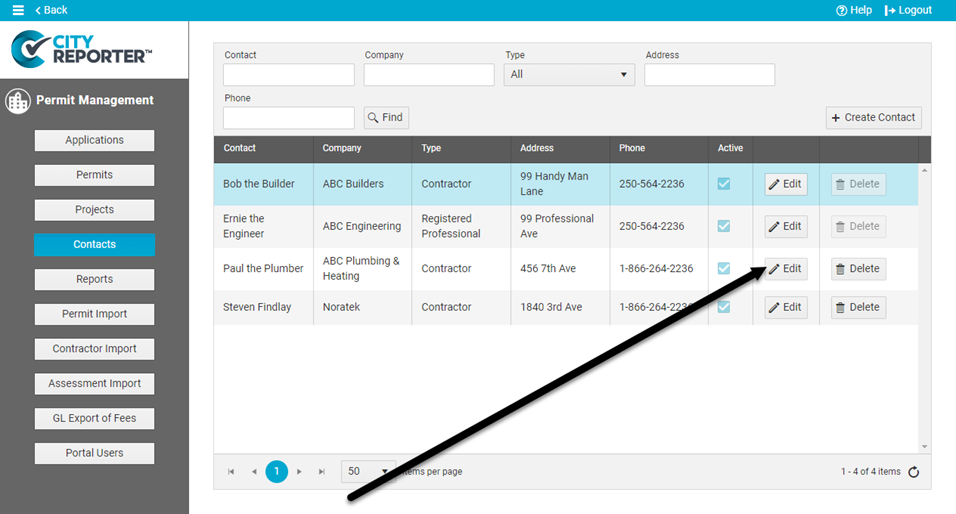Image resolution: width=956 pixels, height=514 pixels.
Task: Open the Type filter dropdown
Action: [570, 75]
